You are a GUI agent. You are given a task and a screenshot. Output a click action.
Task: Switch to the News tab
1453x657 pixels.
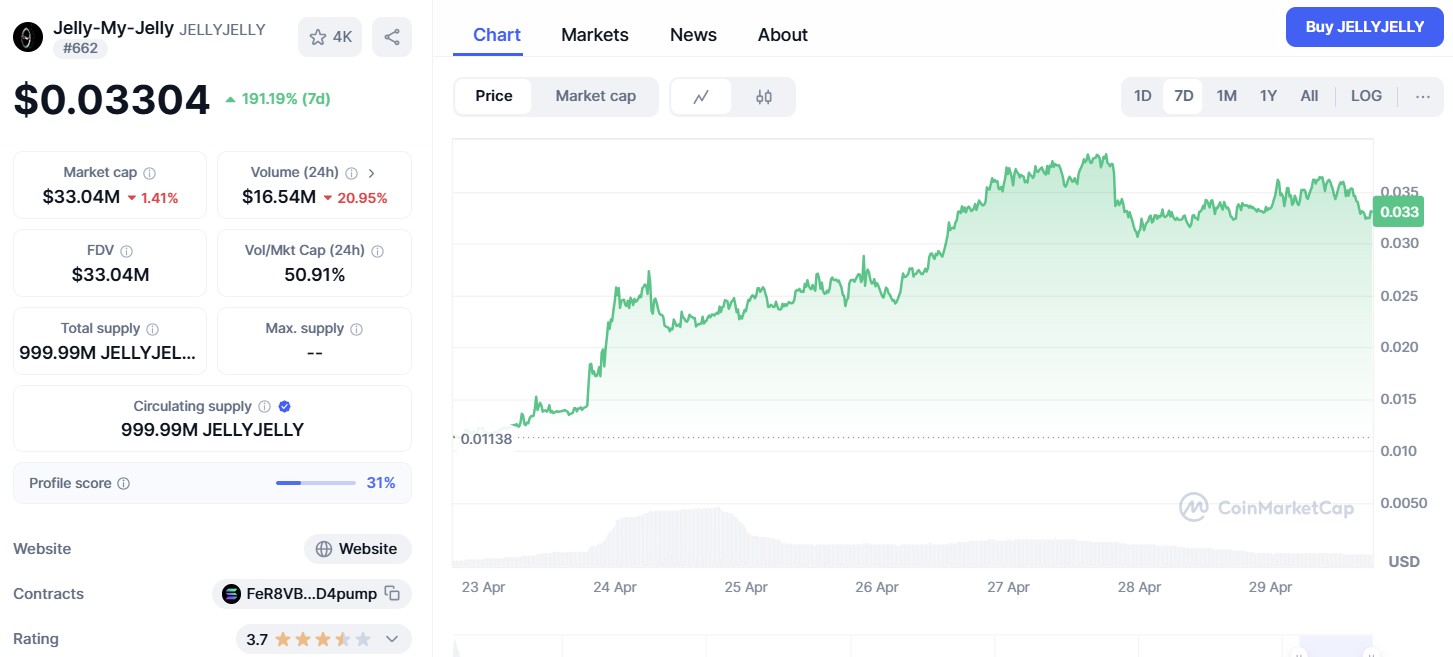[693, 35]
